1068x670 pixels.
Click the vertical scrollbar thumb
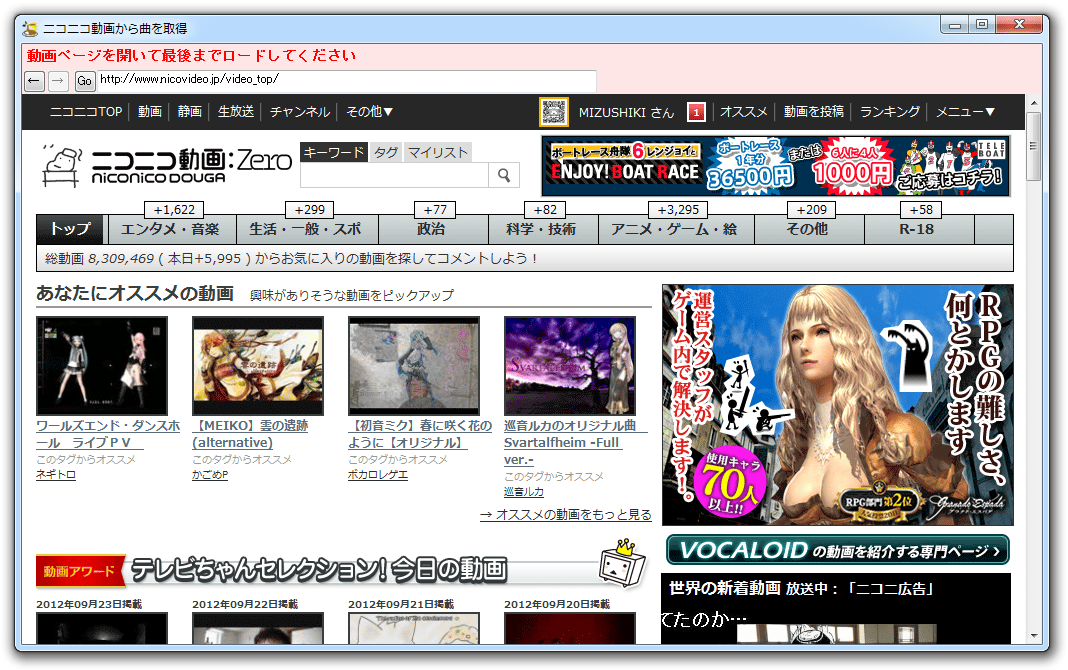tap(1034, 147)
